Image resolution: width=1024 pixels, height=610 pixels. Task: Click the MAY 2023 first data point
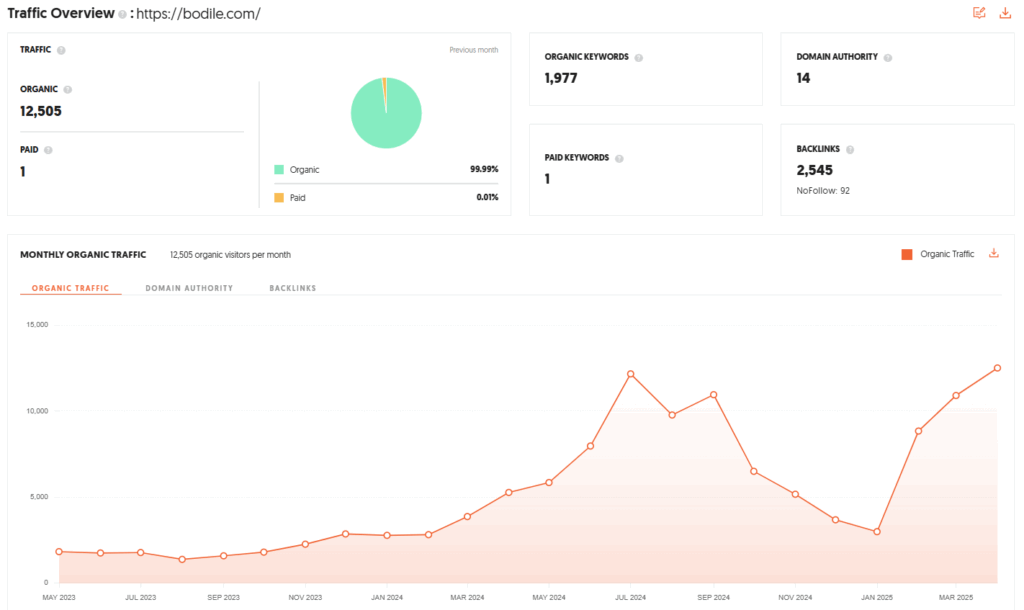pos(59,552)
